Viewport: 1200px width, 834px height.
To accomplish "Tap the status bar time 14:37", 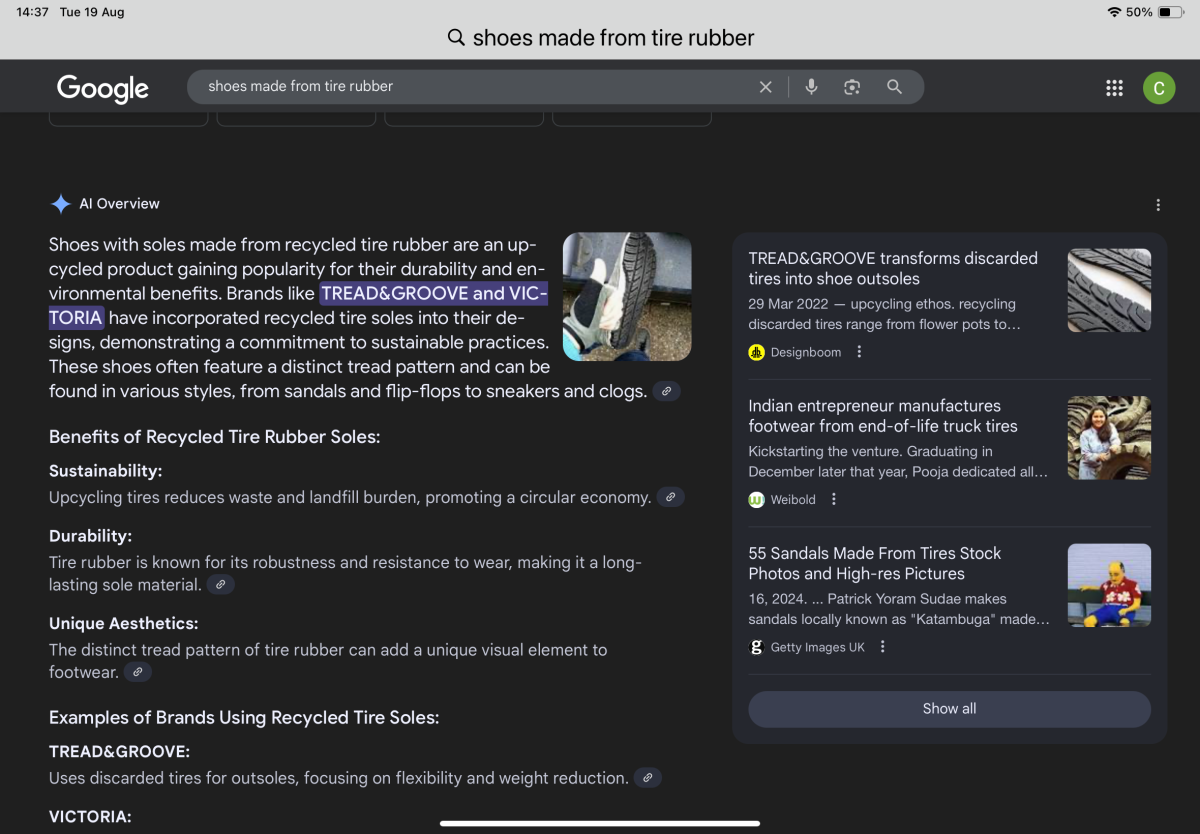I will (x=32, y=12).
